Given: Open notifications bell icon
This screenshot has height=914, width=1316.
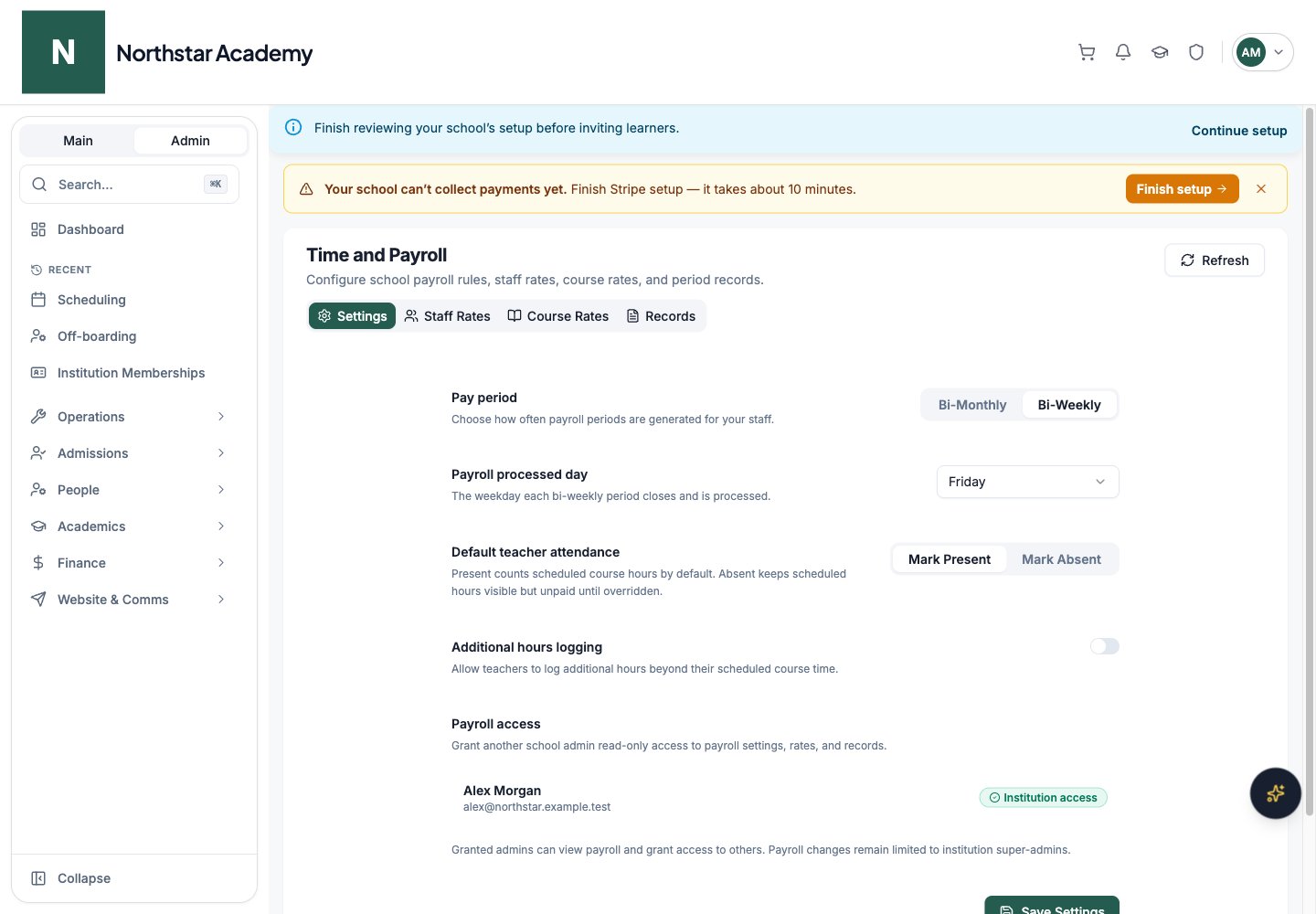Looking at the screenshot, I should pos(1123,52).
